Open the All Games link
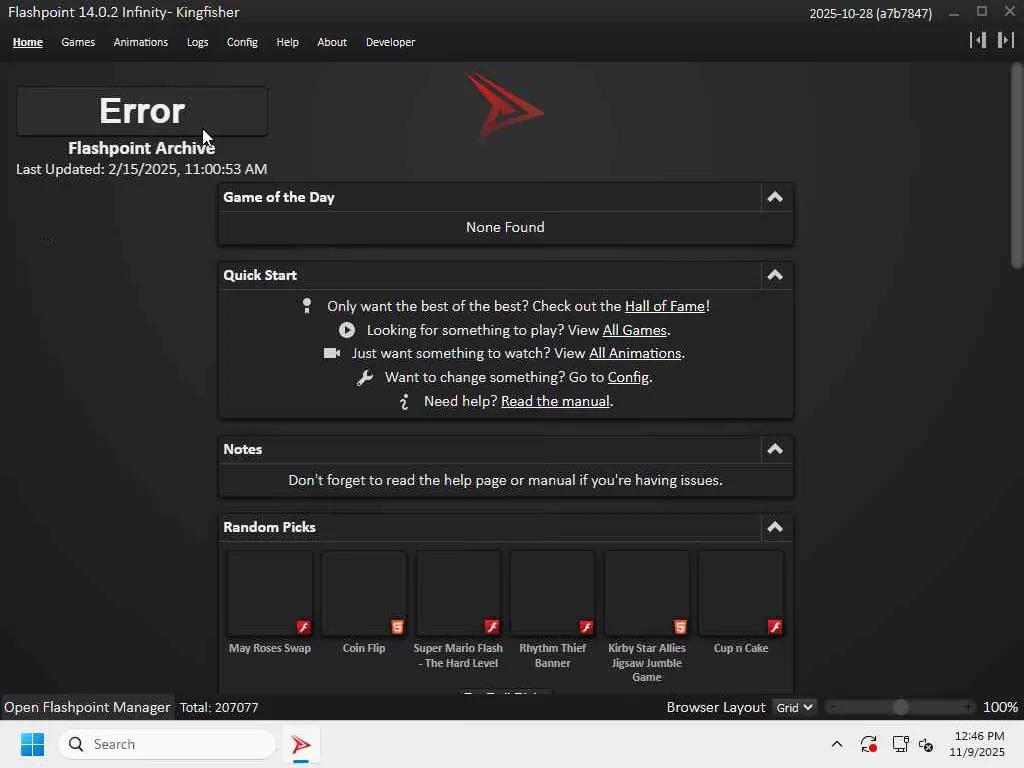The width and height of the screenshot is (1024, 768). click(x=634, y=330)
